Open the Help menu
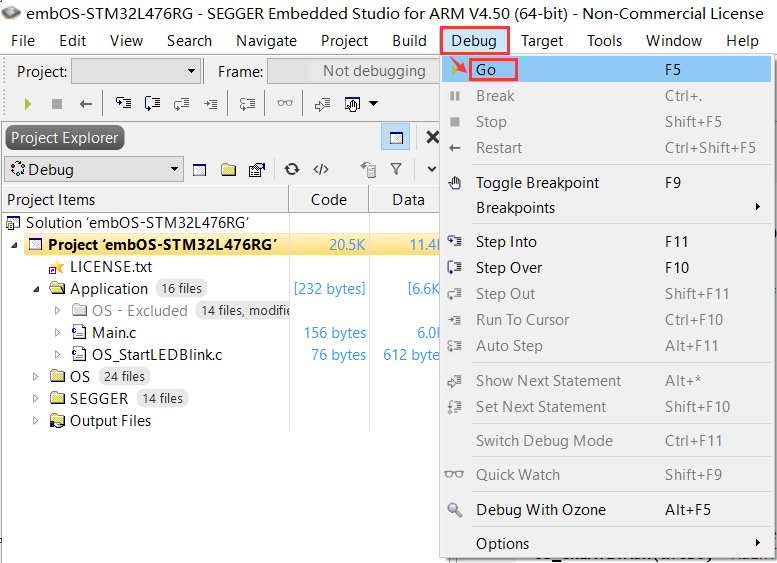 tap(742, 41)
